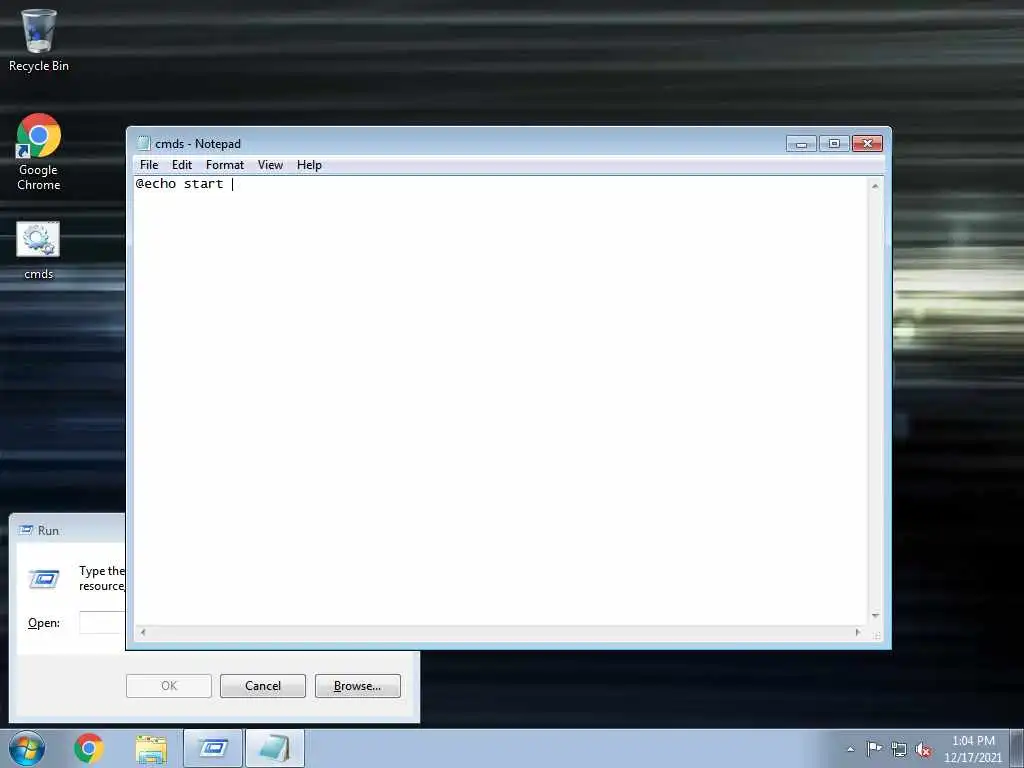
Task: Click the Run program graphic icon
Action: (x=44, y=579)
